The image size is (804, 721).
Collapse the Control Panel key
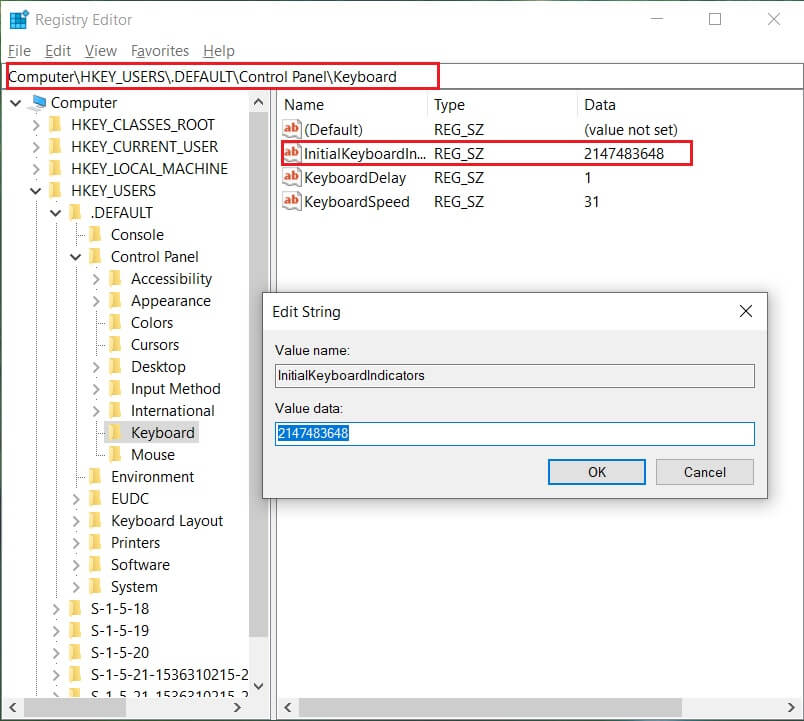click(74, 256)
